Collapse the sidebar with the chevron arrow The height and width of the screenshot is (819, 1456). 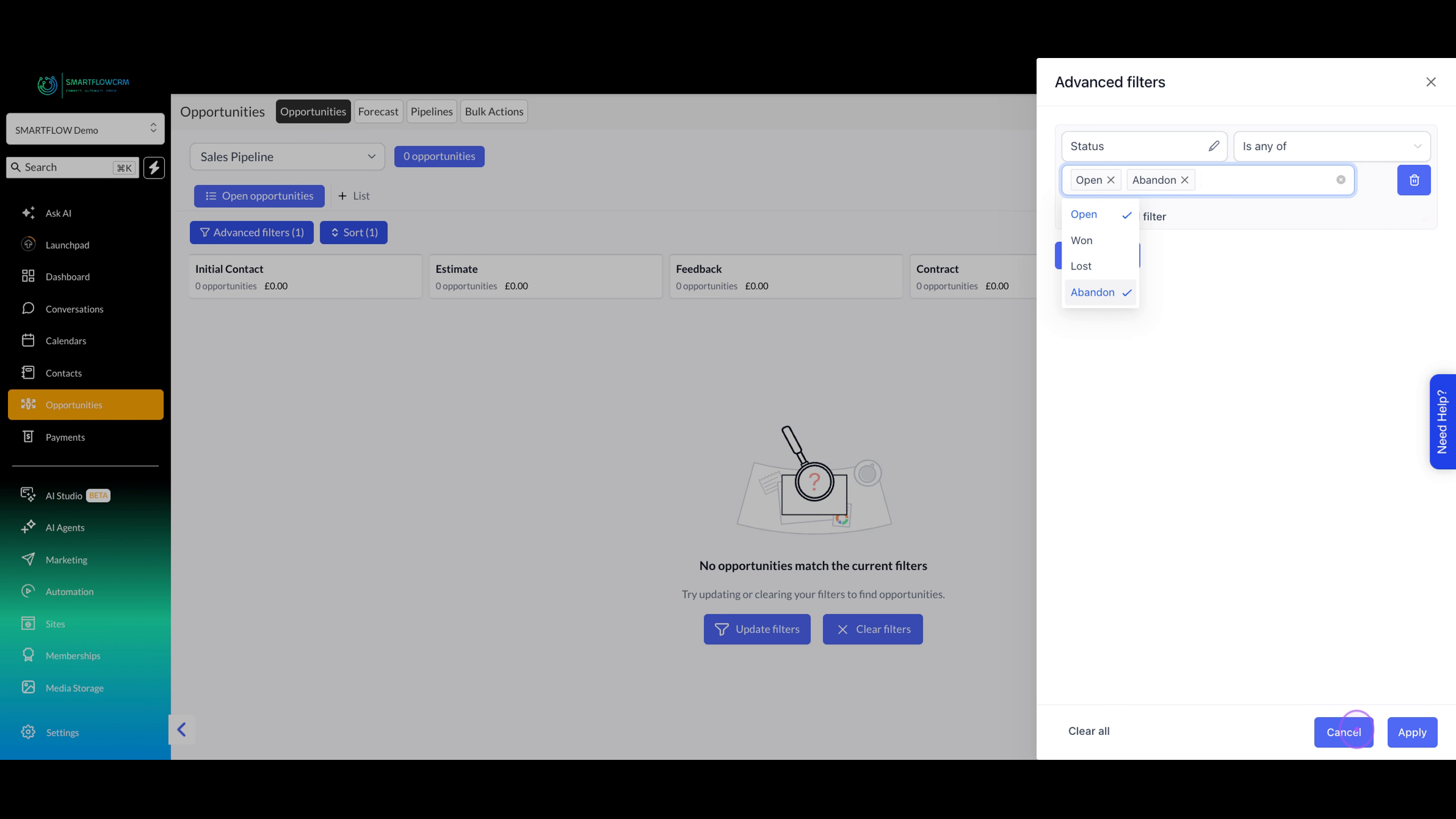(x=181, y=730)
